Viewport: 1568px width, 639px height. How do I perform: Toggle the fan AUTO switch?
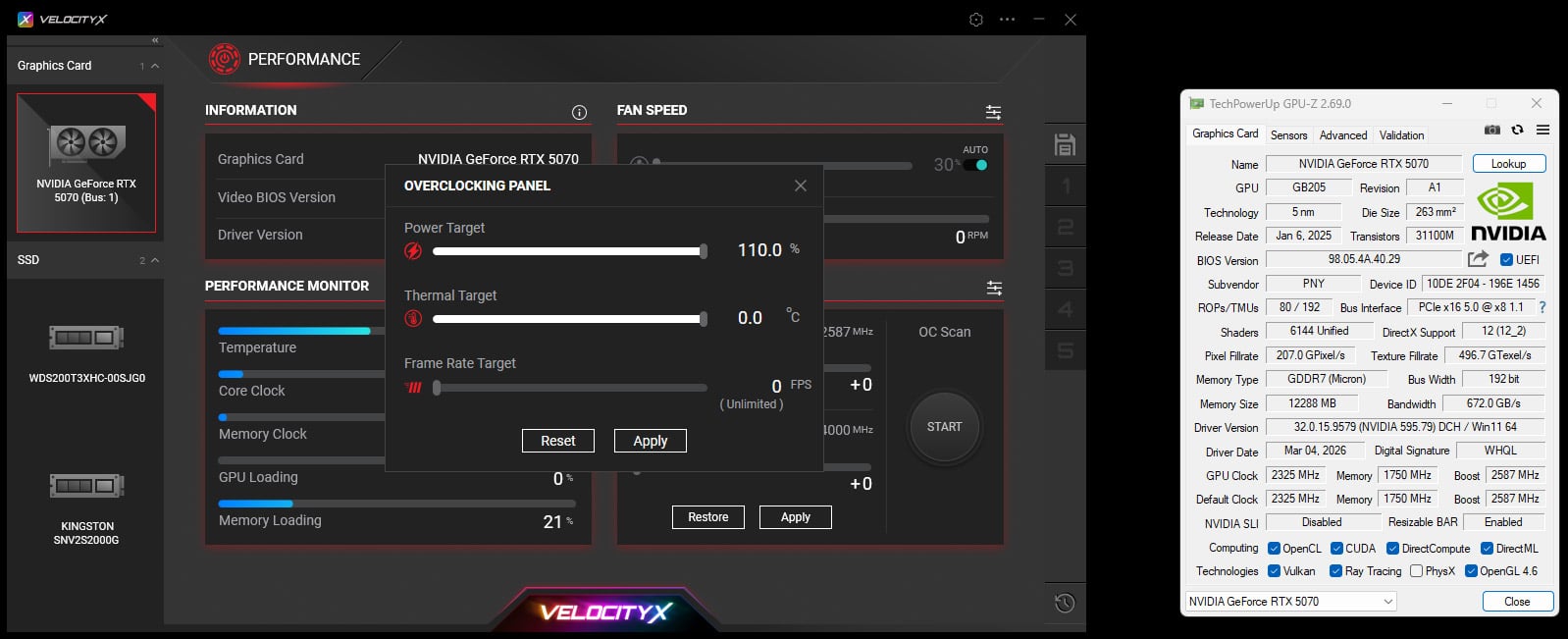pos(975,165)
